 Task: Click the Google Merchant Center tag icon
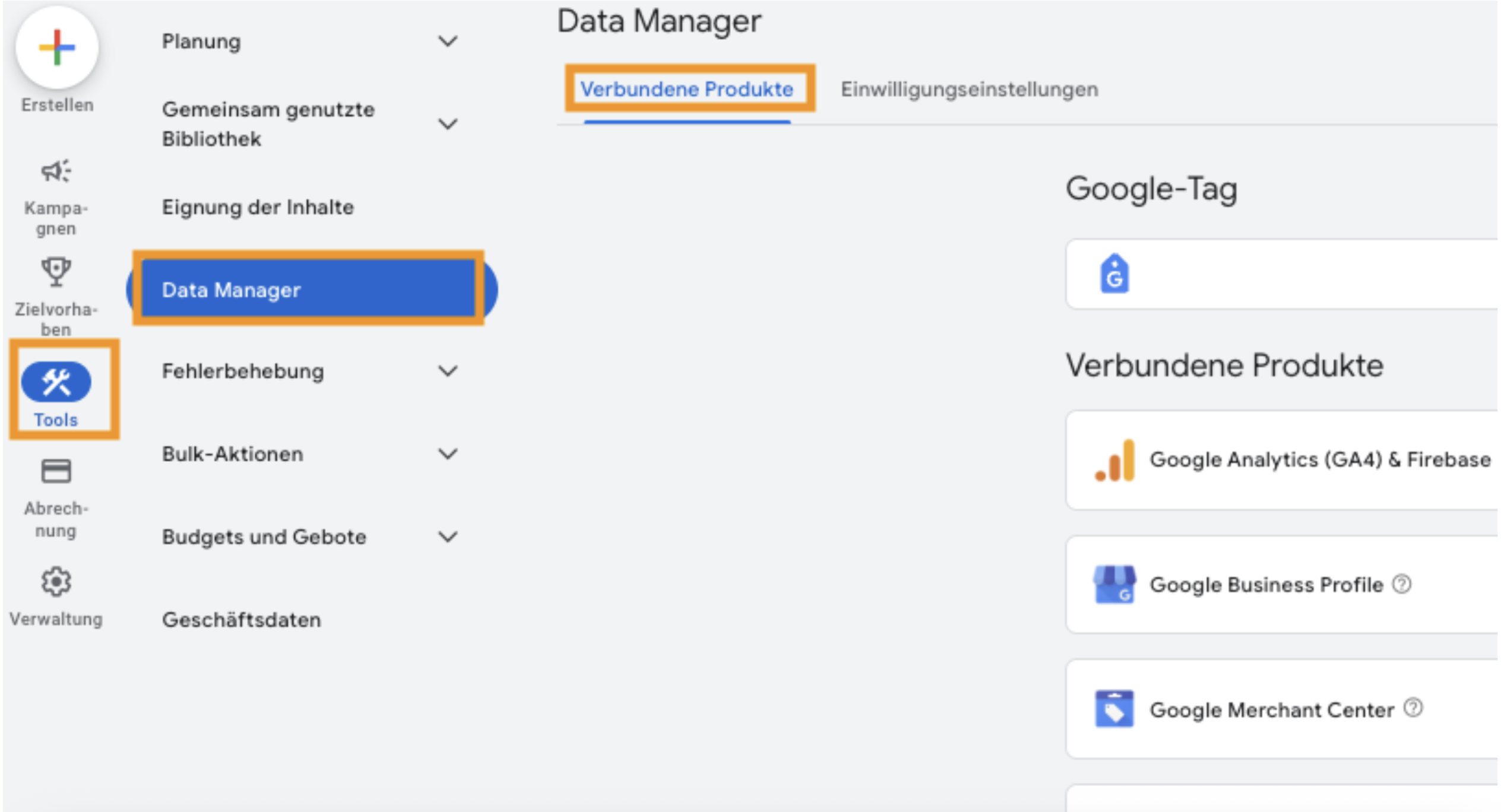point(1114,709)
